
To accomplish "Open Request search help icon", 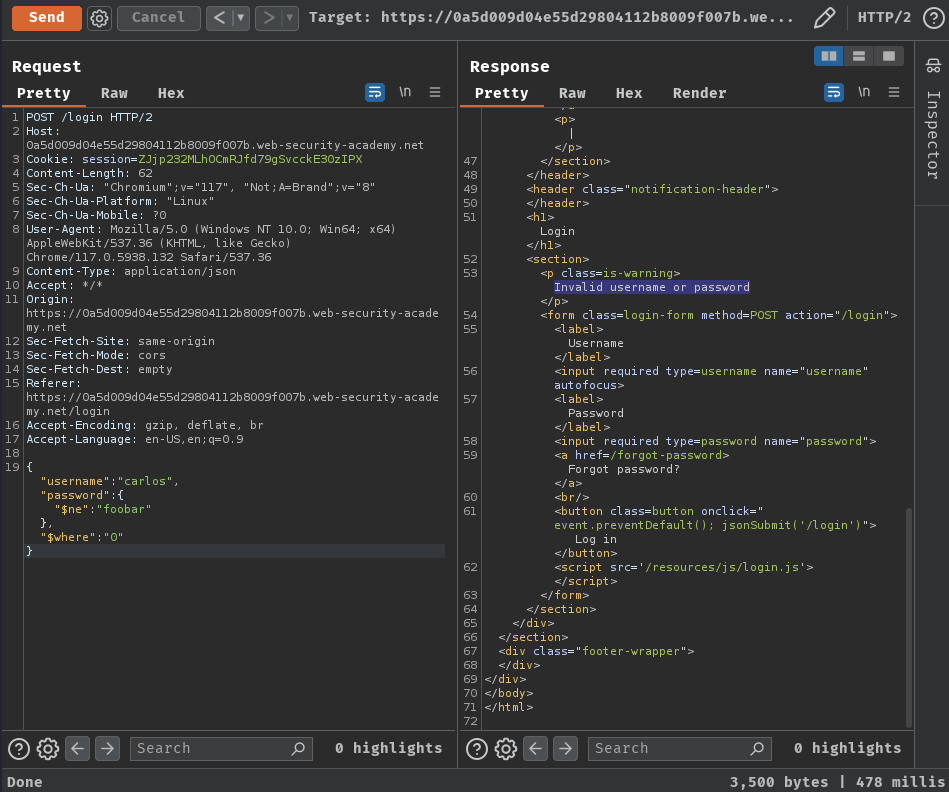I will tap(19, 749).
